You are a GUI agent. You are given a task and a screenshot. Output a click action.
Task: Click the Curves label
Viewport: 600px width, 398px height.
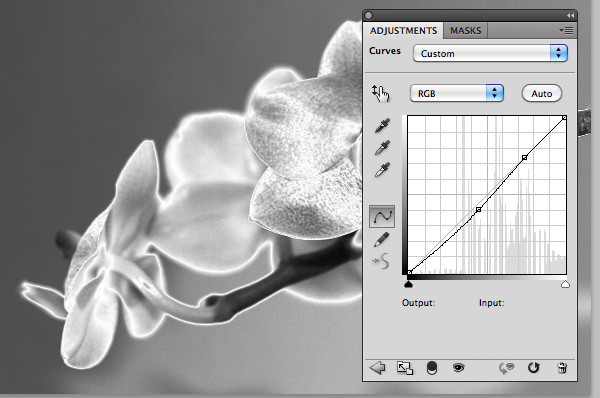385,51
